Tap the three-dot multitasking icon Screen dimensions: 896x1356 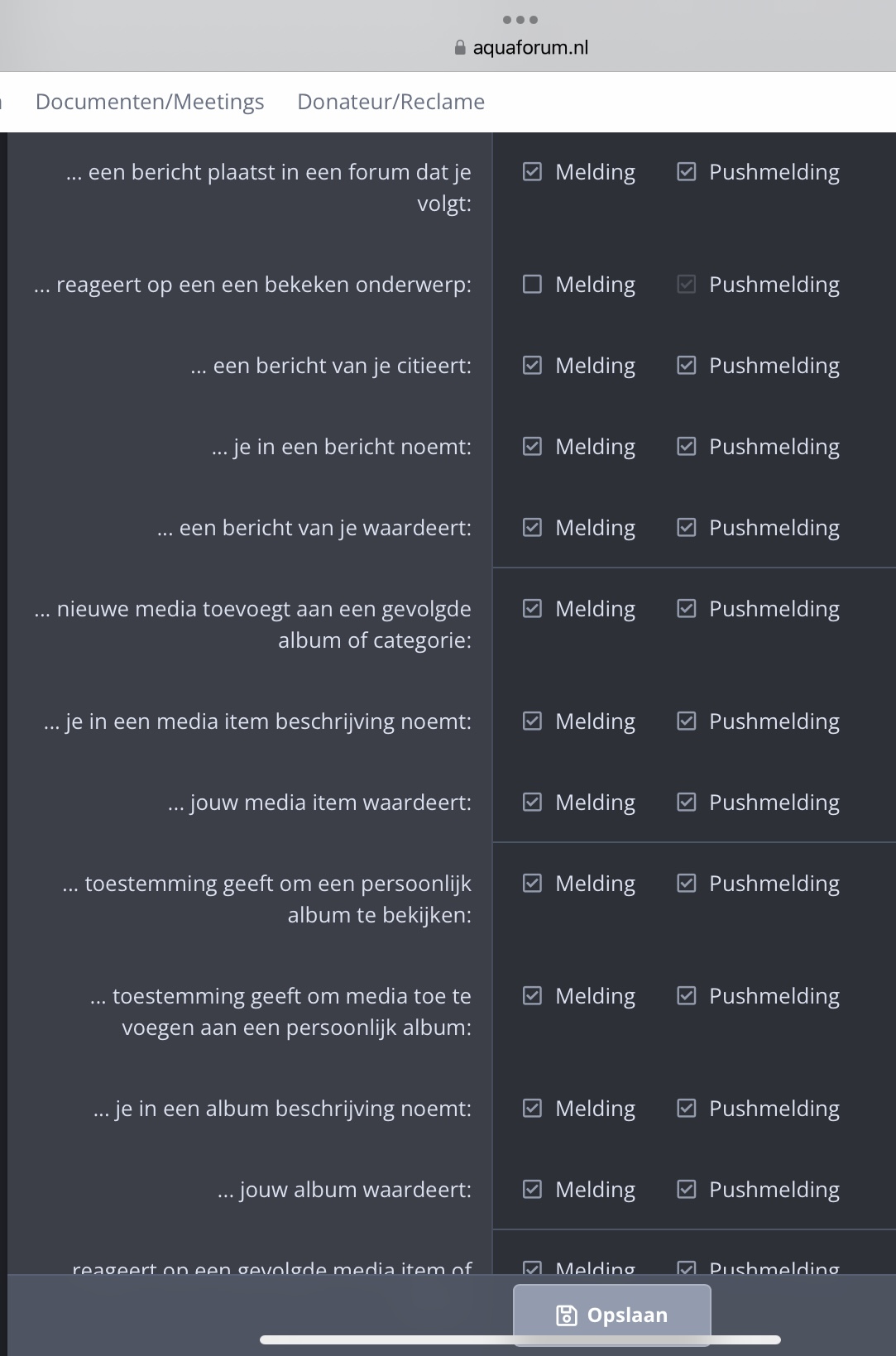pyautogui.click(x=520, y=19)
